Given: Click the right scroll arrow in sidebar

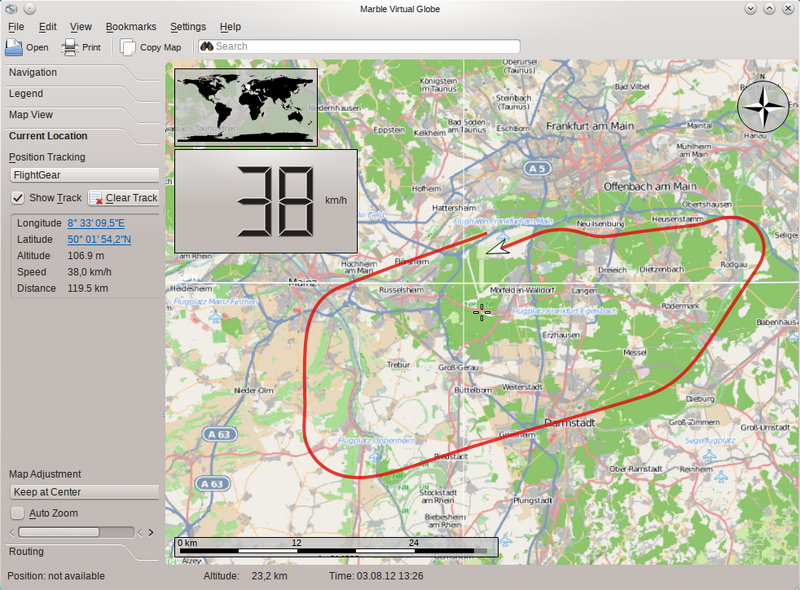Looking at the screenshot, I should pyautogui.click(x=151, y=532).
